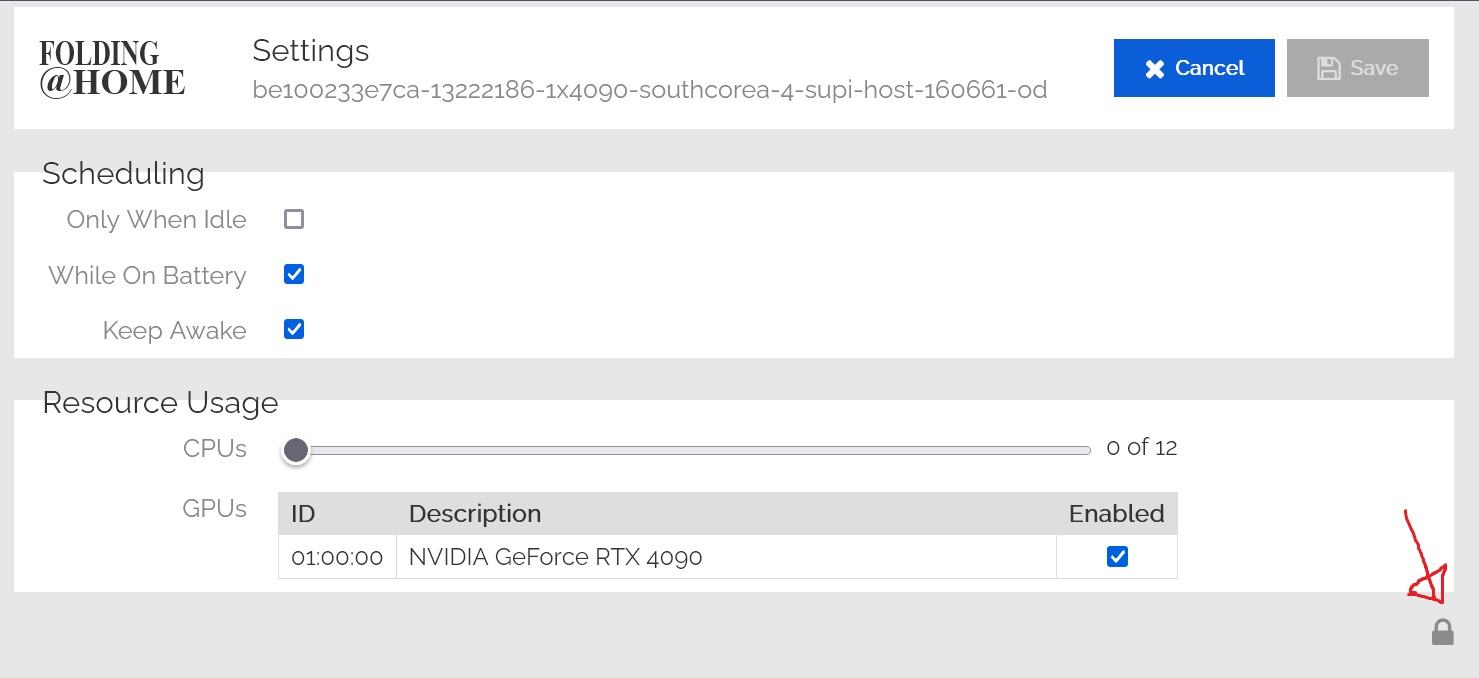
Task: Click the Keep Awake label text
Action: [174, 331]
